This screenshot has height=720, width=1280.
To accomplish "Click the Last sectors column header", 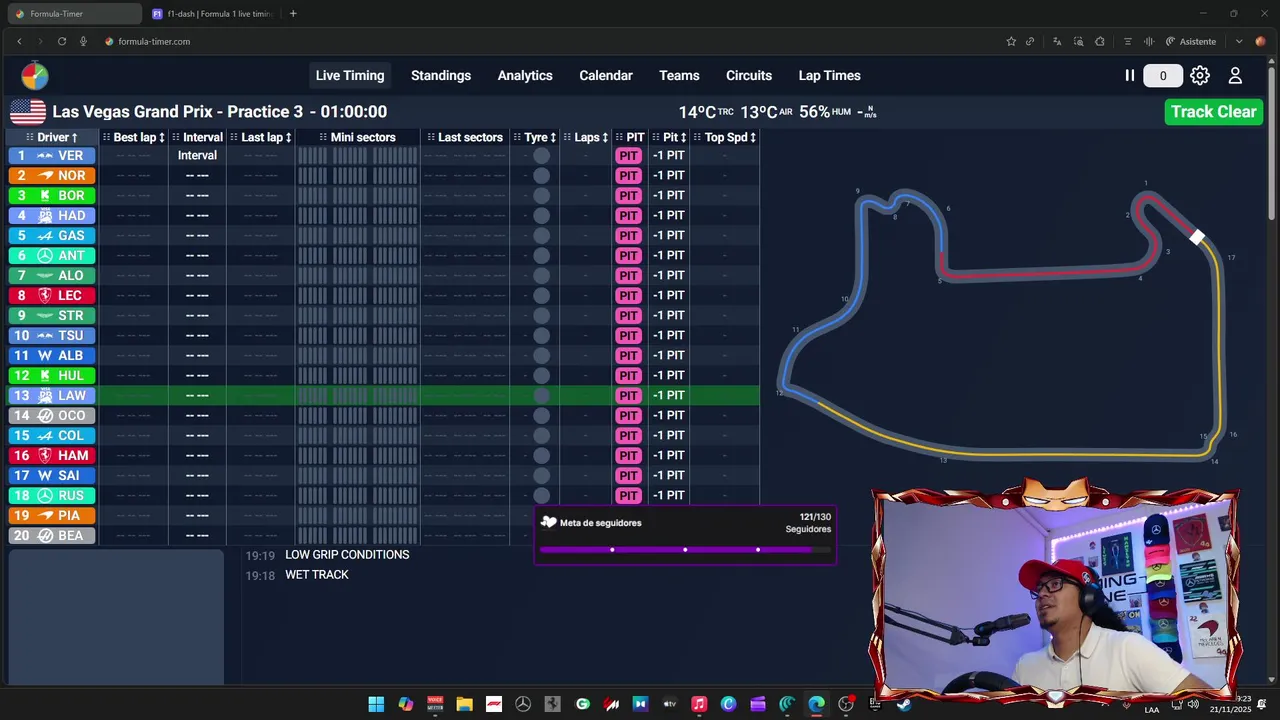I will pos(464,137).
